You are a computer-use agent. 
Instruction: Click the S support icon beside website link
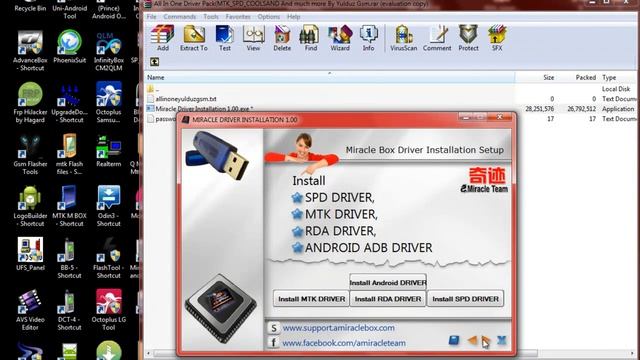(273, 328)
